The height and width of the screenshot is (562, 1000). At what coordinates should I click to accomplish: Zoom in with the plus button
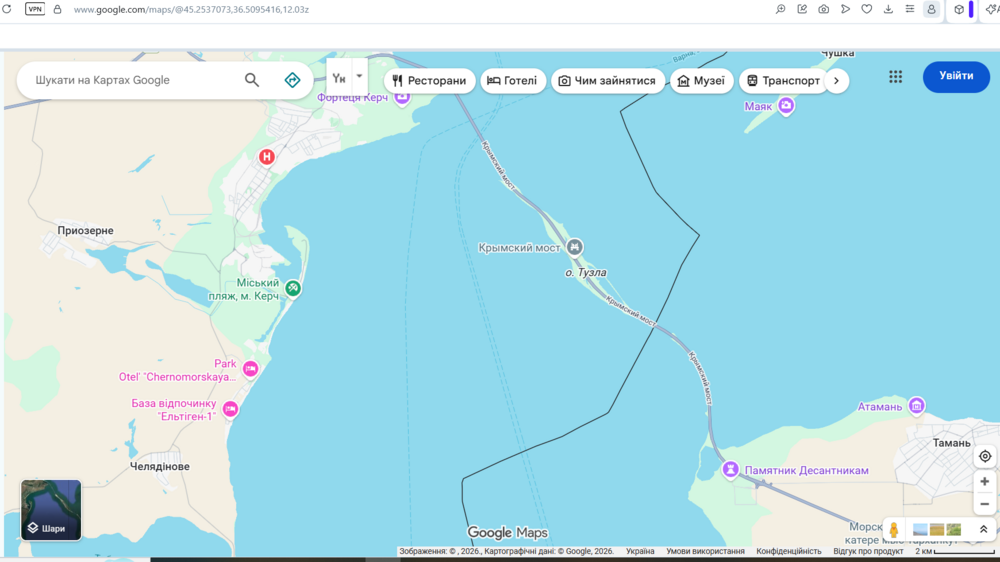(985, 482)
